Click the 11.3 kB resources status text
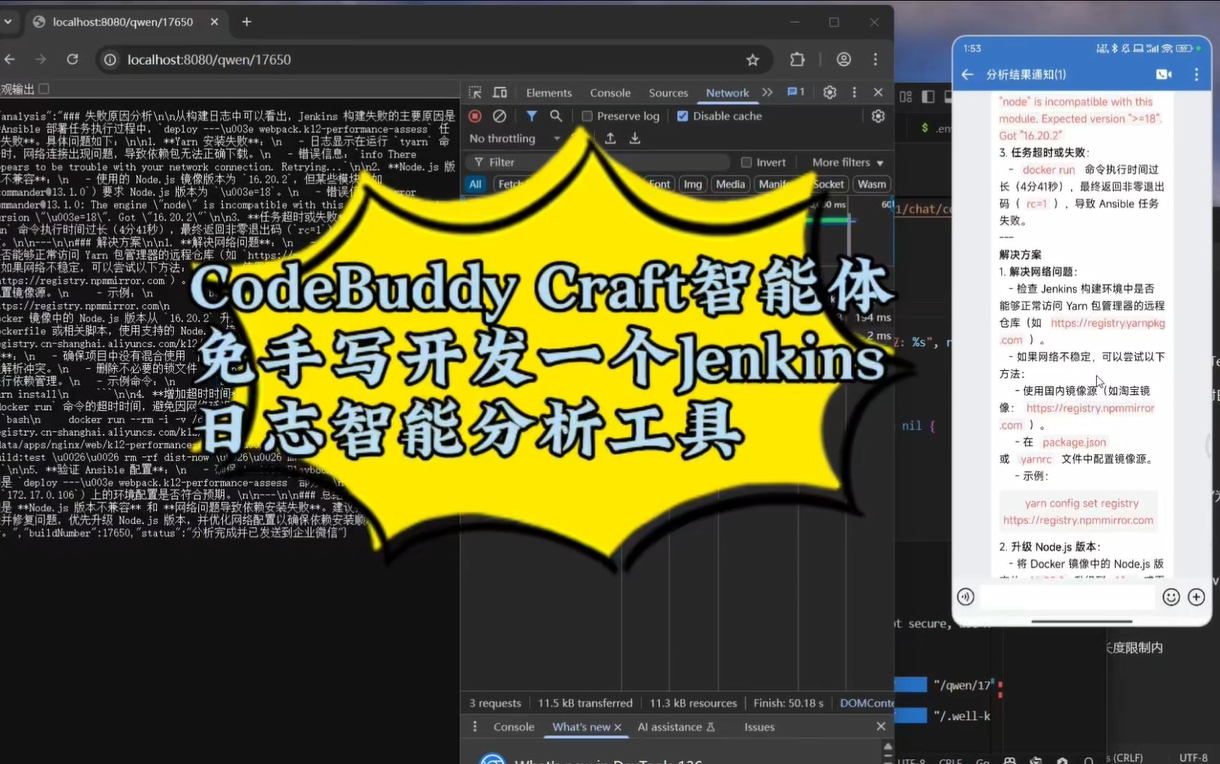The width and height of the screenshot is (1220, 764). (x=693, y=703)
